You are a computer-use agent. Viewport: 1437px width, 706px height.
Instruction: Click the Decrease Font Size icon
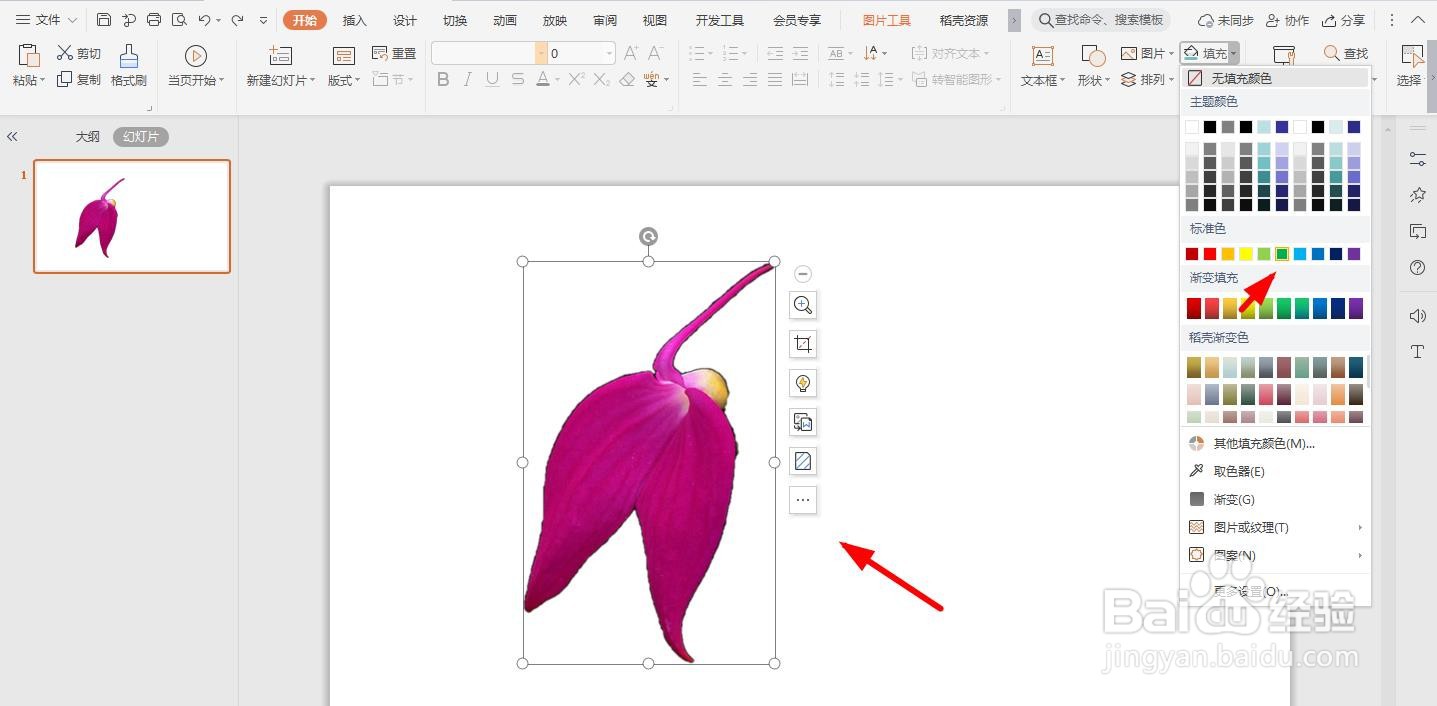coord(657,53)
